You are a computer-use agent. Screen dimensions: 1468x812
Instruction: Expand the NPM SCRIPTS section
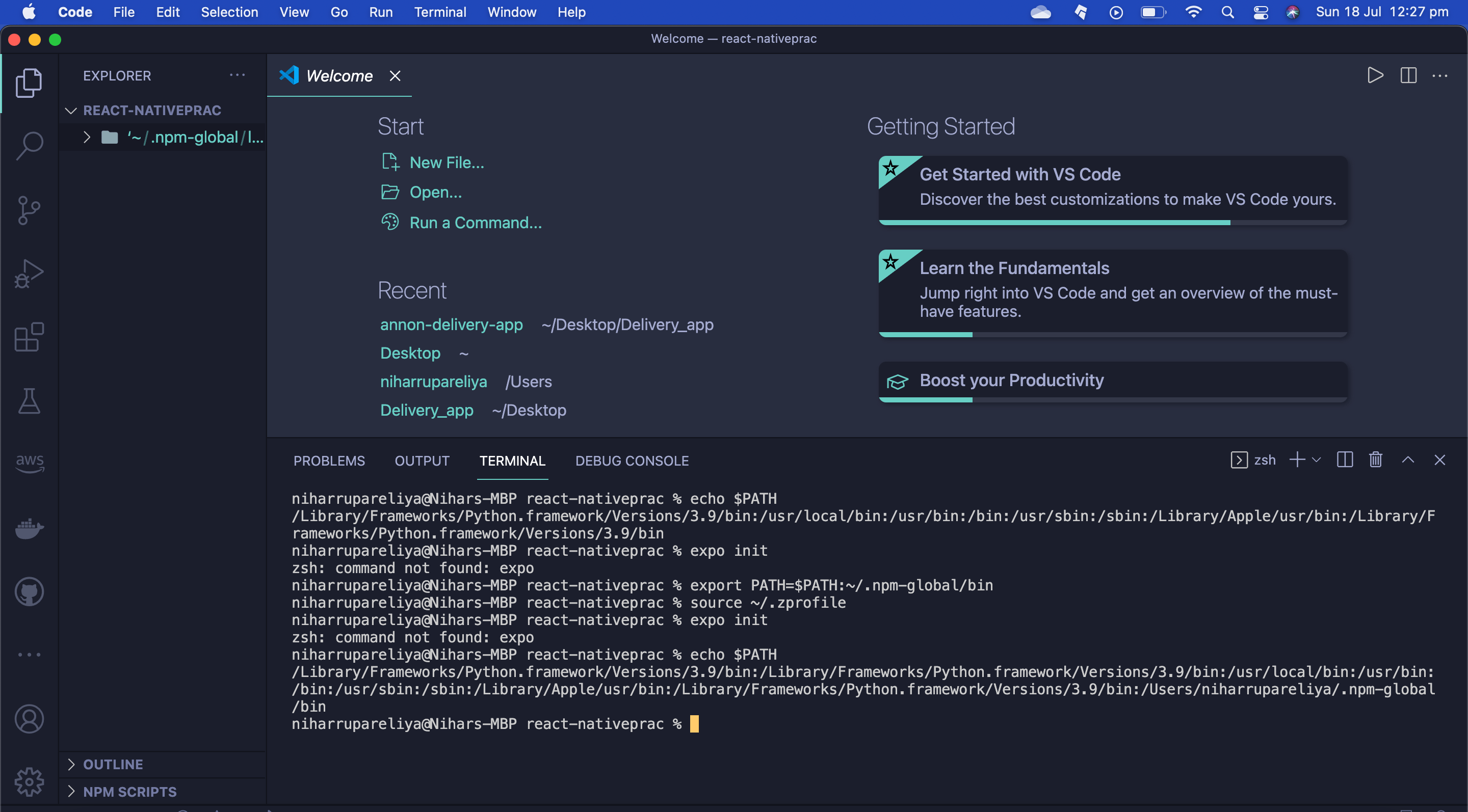click(163, 792)
